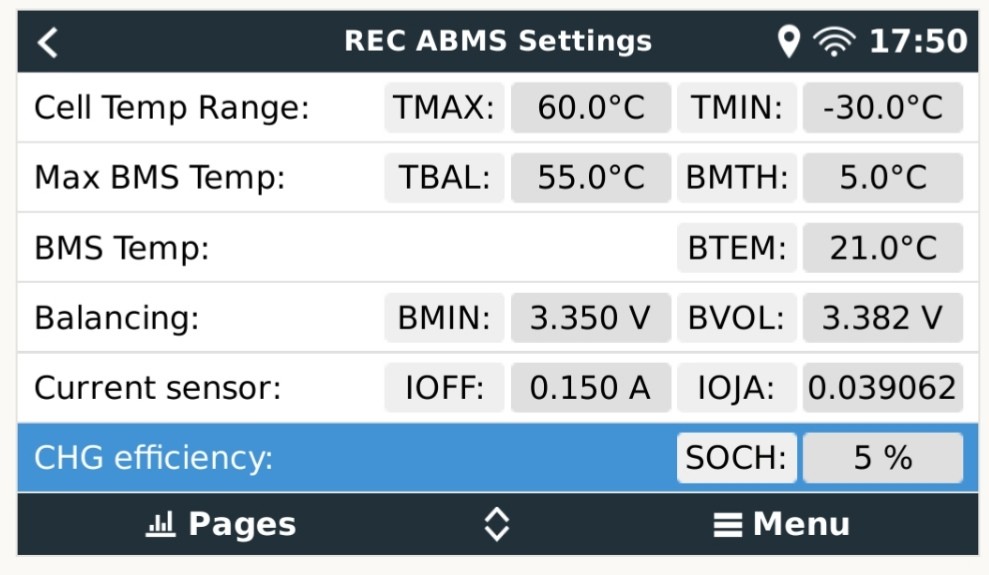This screenshot has width=989, height=575.
Task: Edit the BMIN voltage 3.350 V
Action: pyautogui.click(x=591, y=317)
